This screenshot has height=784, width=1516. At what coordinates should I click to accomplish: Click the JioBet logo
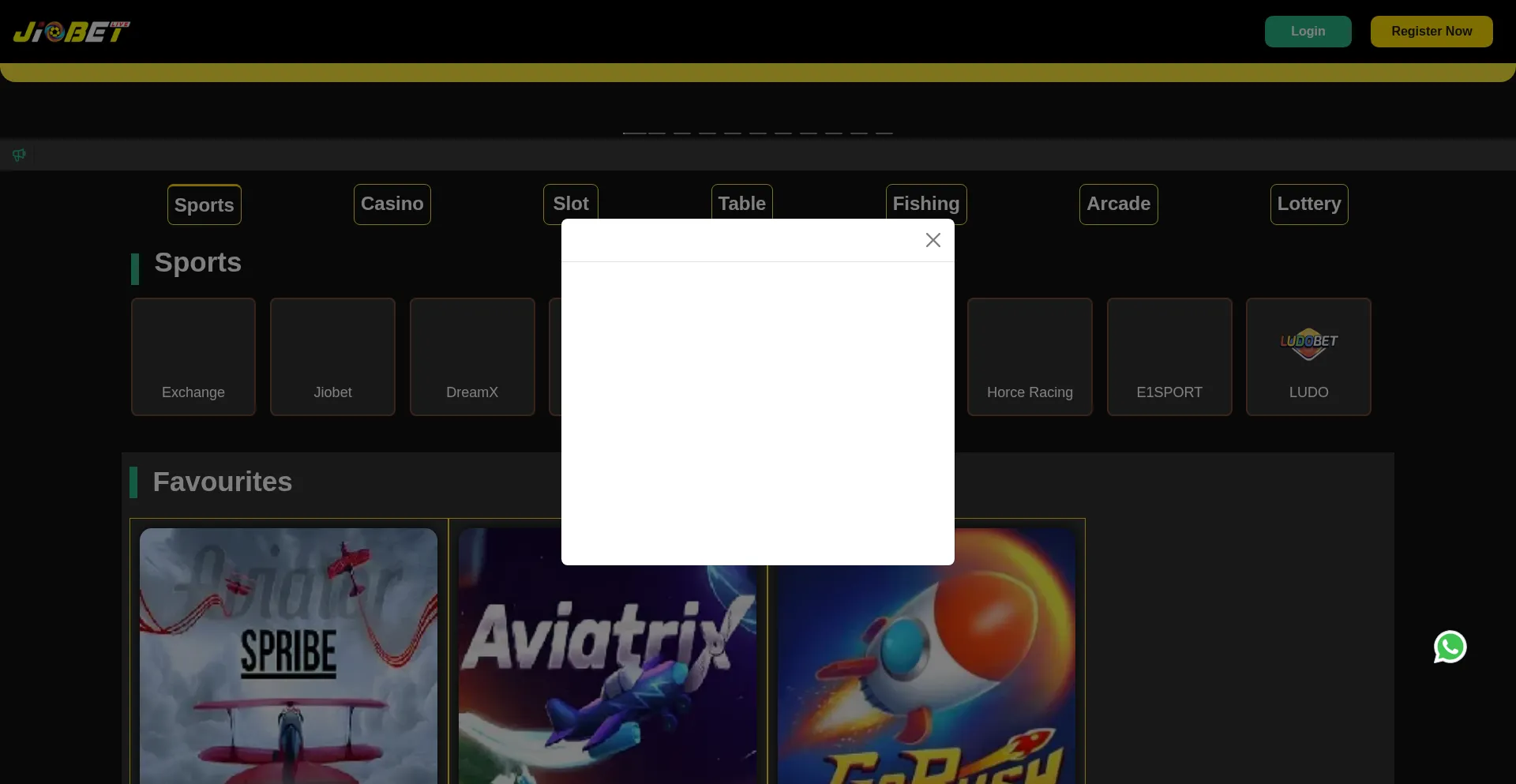click(71, 32)
